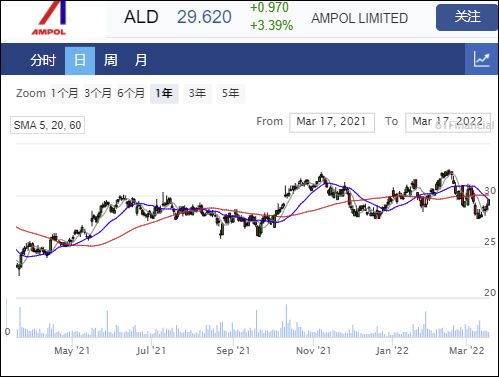Edit the From date field
Viewport: 499px width, 377px height.
[x=332, y=122]
